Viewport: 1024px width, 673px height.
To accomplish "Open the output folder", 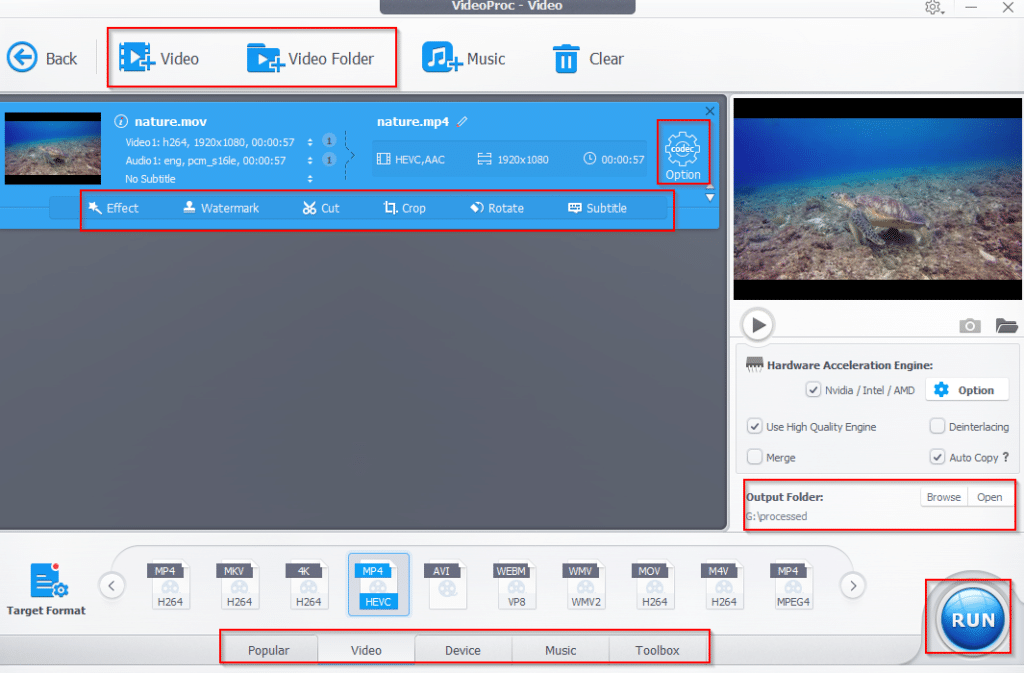I will (x=989, y=497).
